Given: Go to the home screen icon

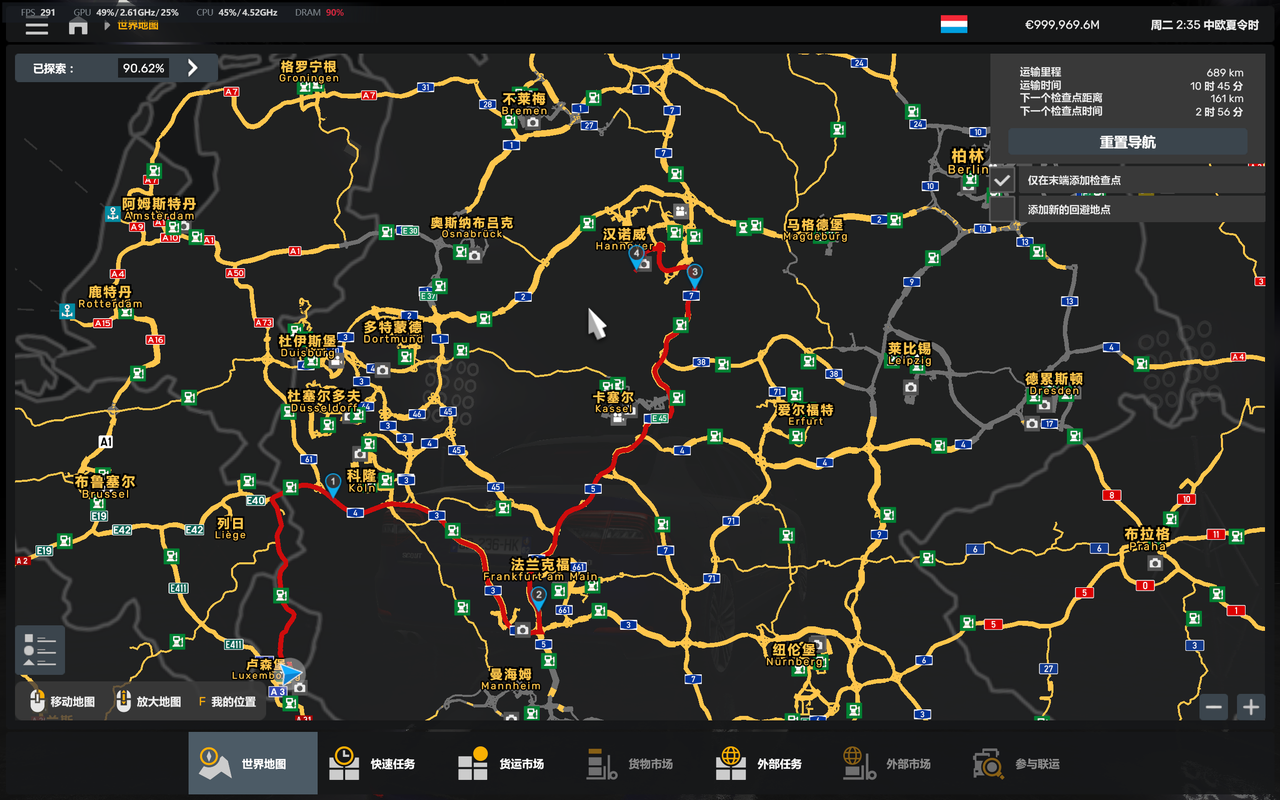Looking at the screenshot, I should coord(78,26).
